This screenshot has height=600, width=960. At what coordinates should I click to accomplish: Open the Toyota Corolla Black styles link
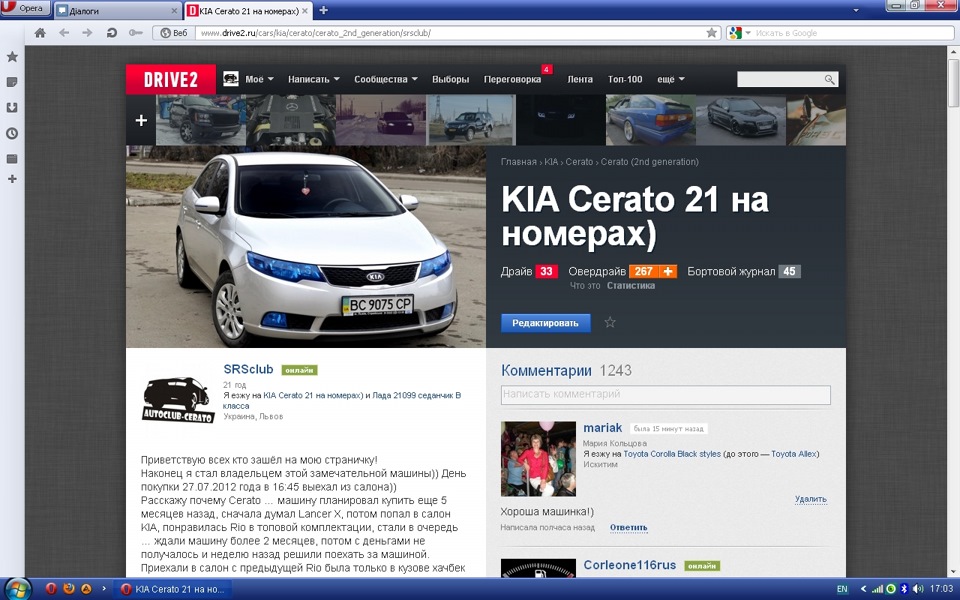point(672,454)
